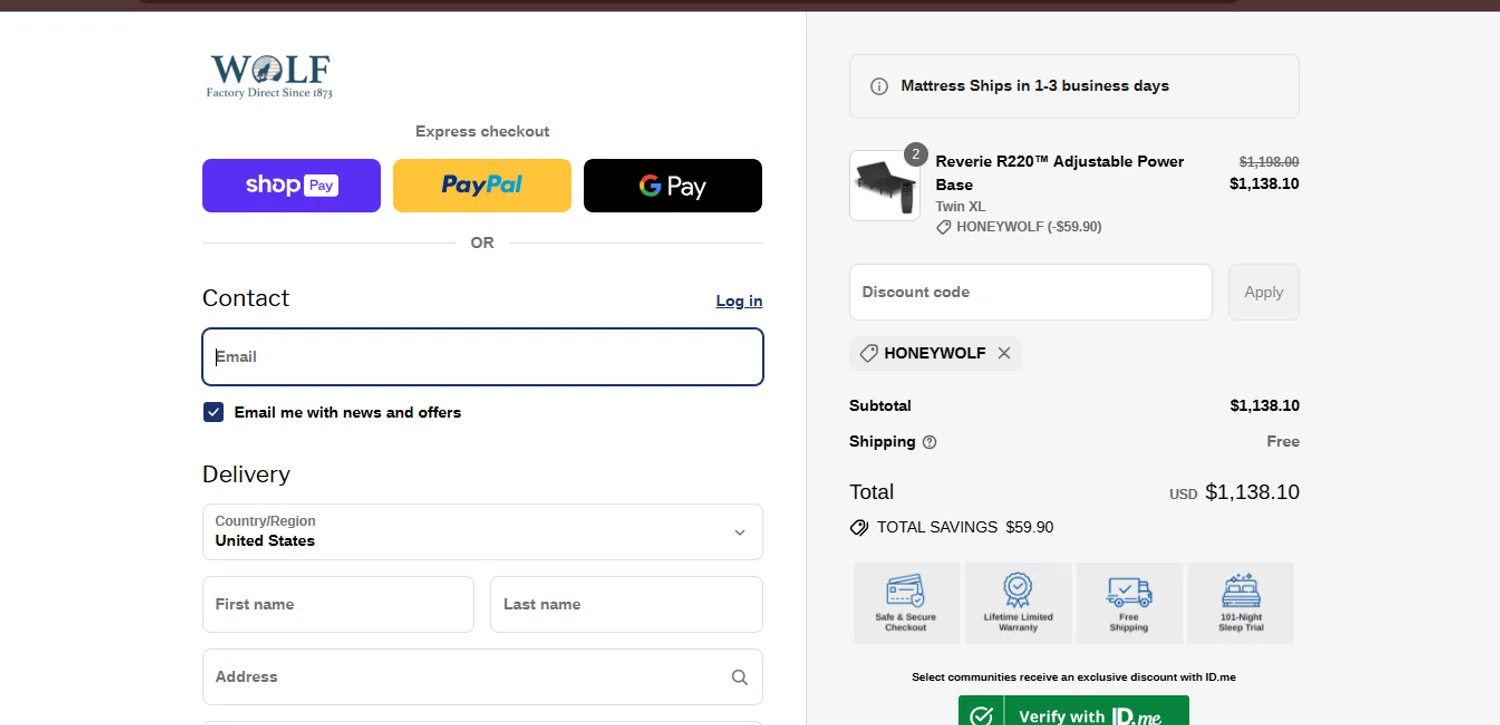Remove the HONEYWOLF discount code
Viewport: 1500px width, 725px height.
click(1004, 353)
